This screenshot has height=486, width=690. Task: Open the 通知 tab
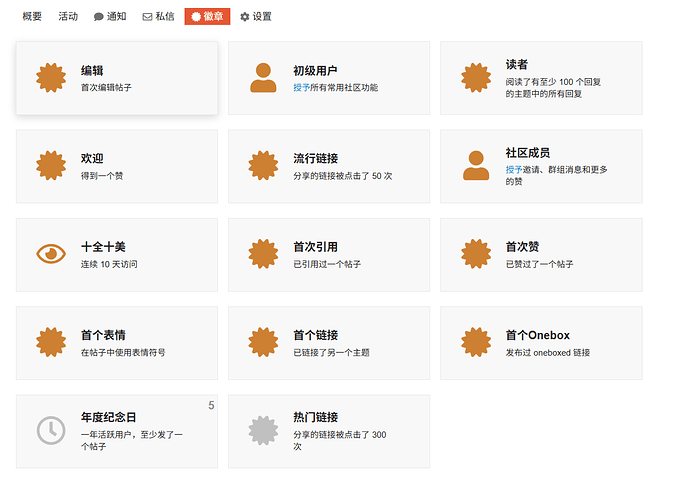[110, 17]
